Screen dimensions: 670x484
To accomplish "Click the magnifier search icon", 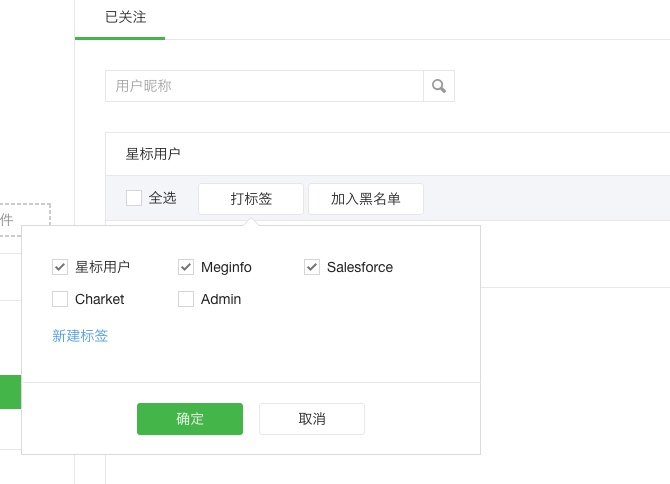I will point(439,86).
